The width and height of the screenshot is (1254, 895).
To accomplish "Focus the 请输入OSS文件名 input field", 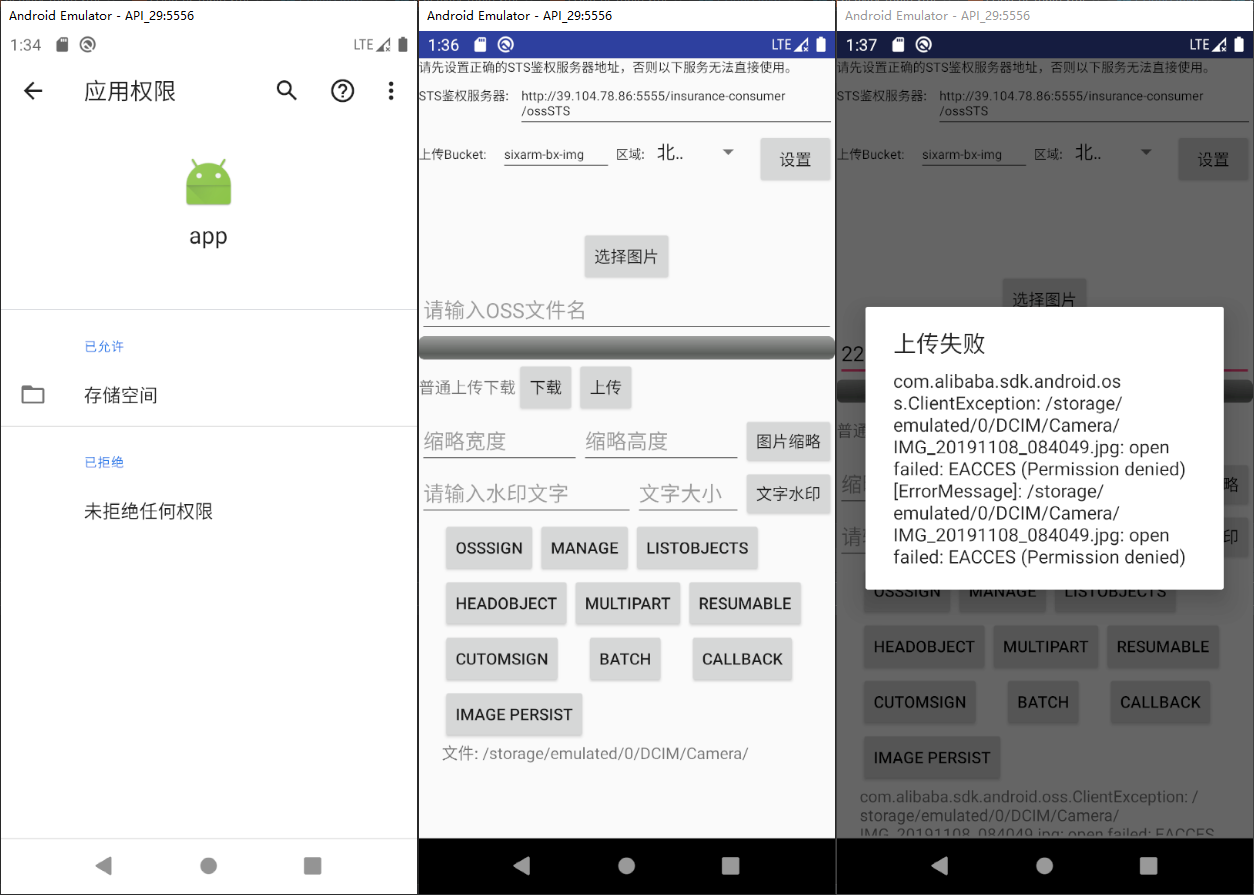I will (600, 310).
